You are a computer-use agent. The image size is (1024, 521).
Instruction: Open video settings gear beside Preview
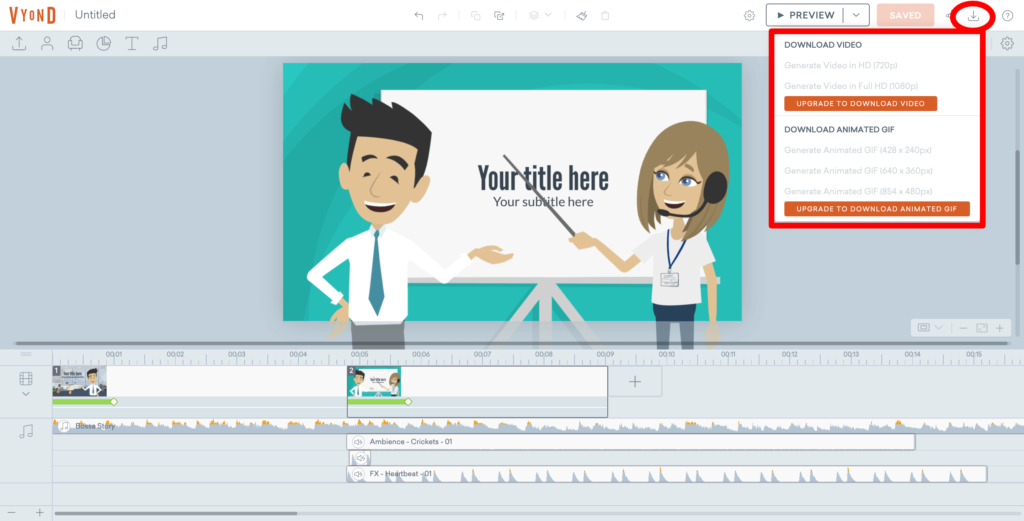point(749,16)
